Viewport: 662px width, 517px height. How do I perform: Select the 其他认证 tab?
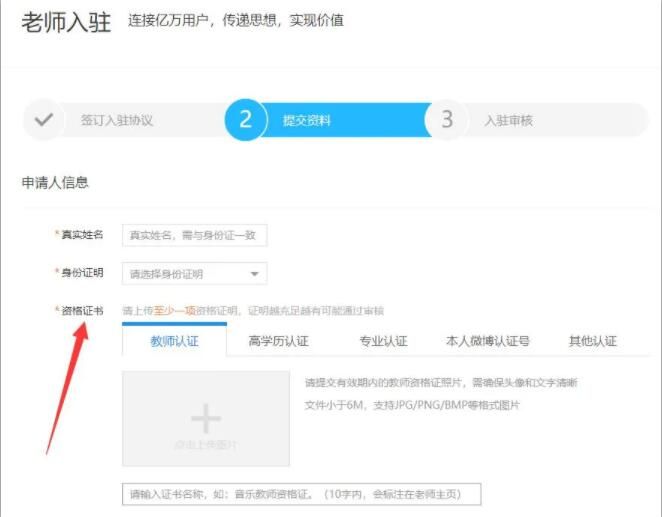click(592, 341)
